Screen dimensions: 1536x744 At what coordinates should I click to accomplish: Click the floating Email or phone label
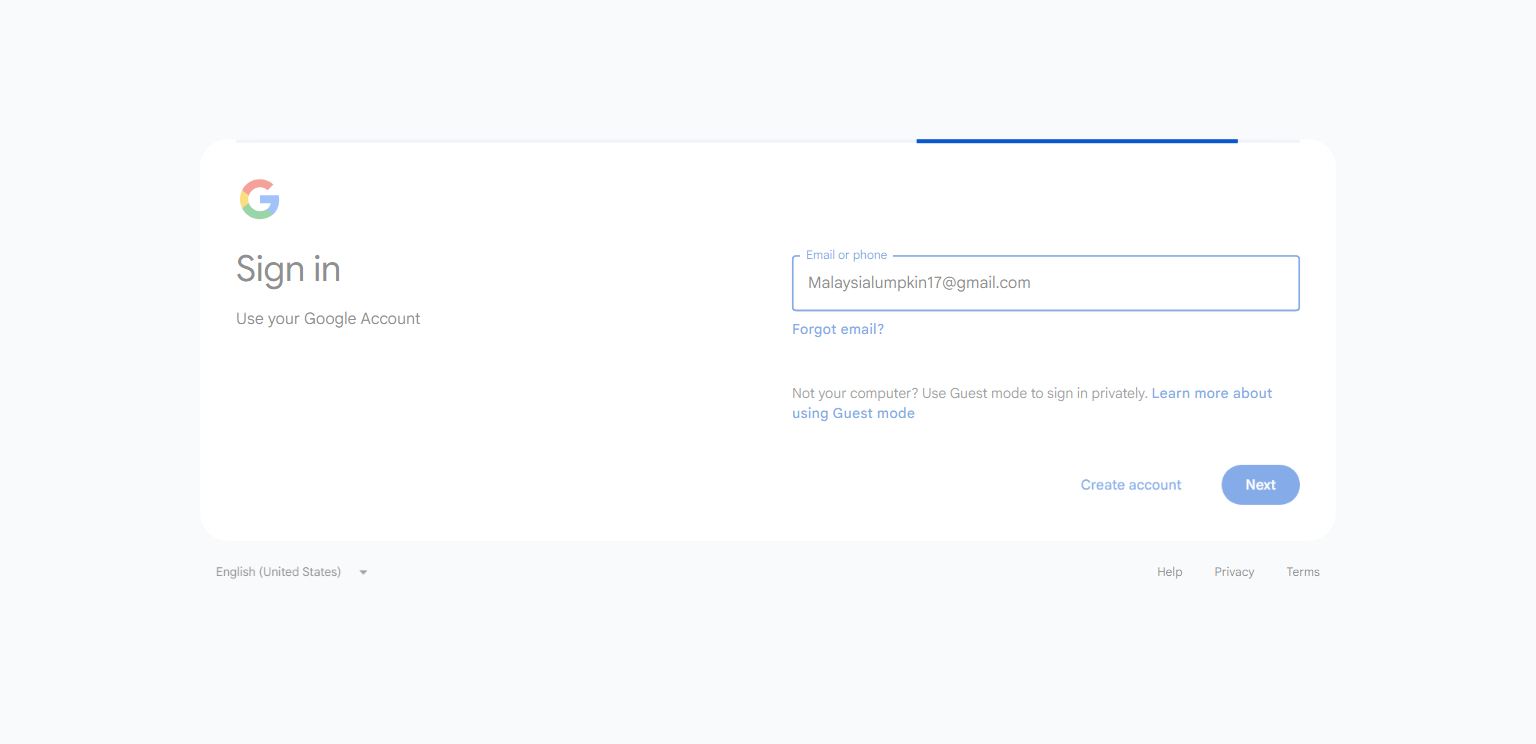pyautogui.click(x=846, y=255)
